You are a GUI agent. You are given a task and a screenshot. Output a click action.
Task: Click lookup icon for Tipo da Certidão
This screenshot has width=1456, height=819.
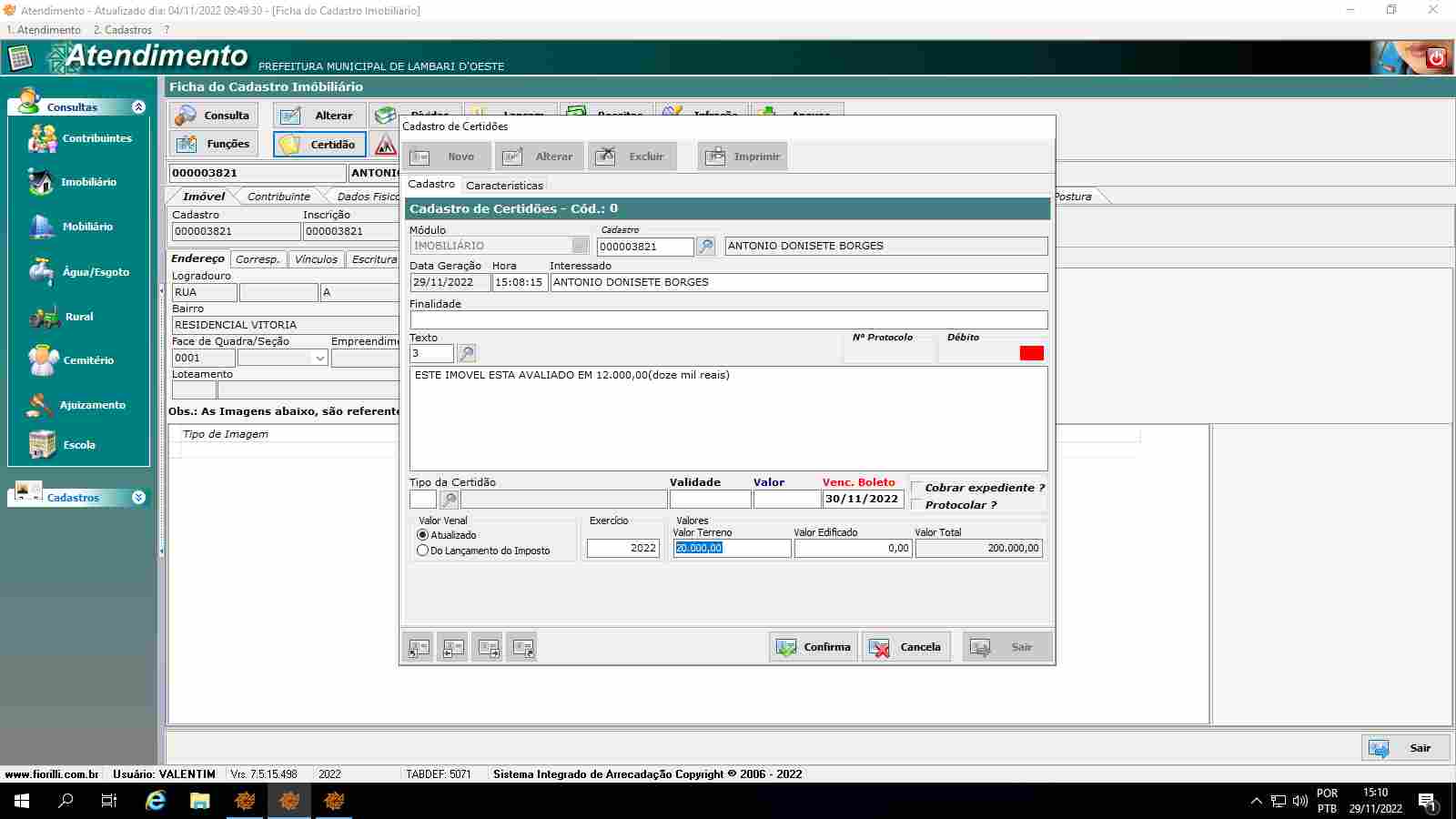[x=450, y=500]
